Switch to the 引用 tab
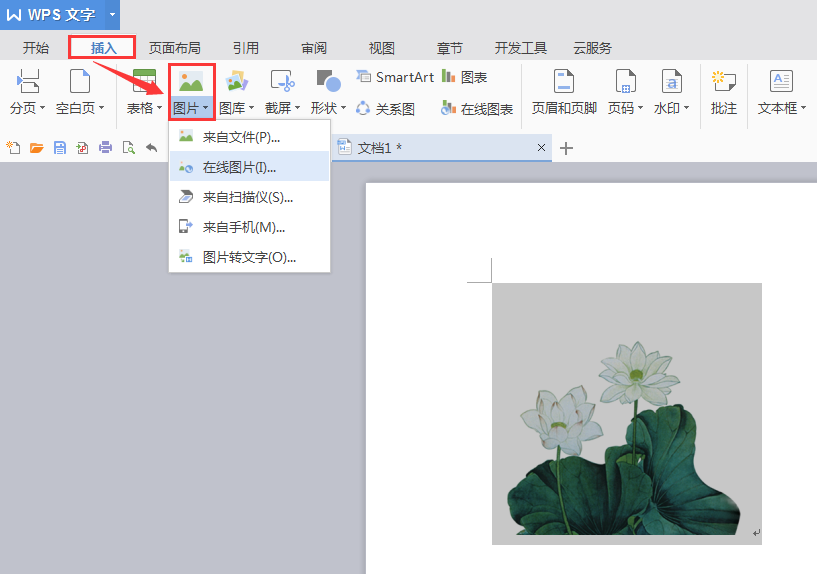 [246, 48]
